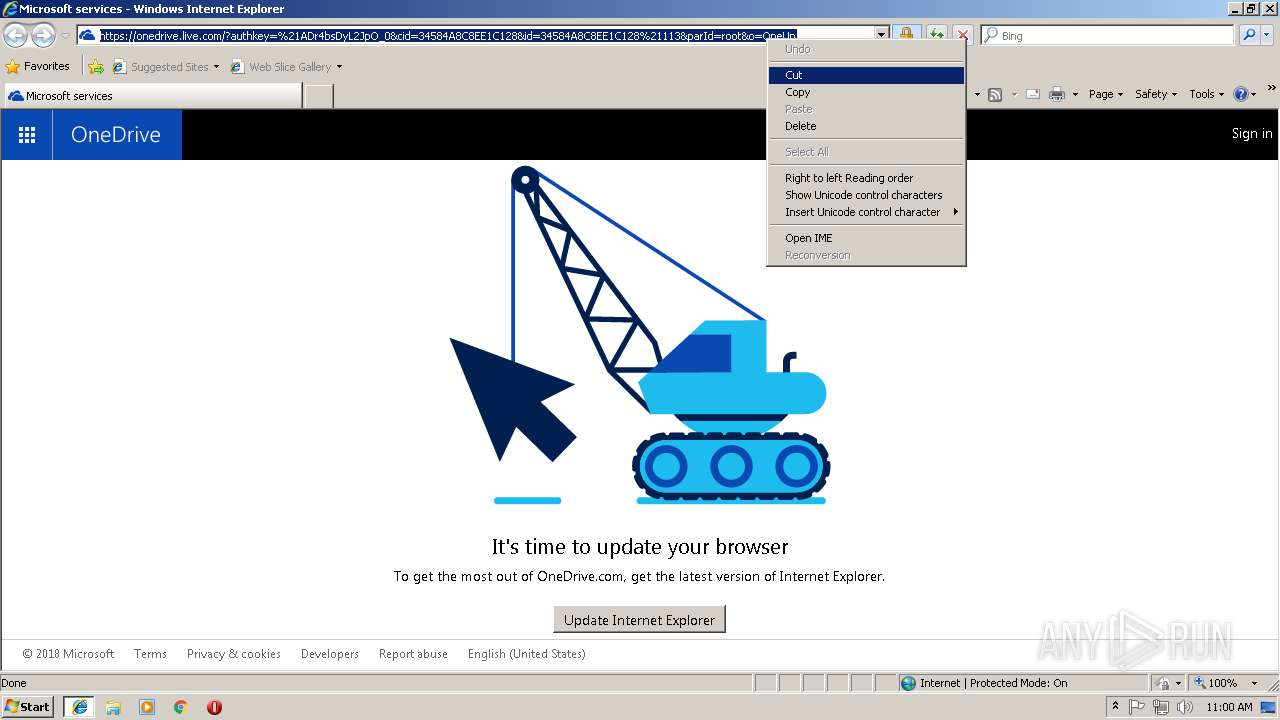Open search provider dropdown arrow
Image resolution: width=1280 pixels, height=720 pixels.
pyautogui.click(x=1267, y=35)
